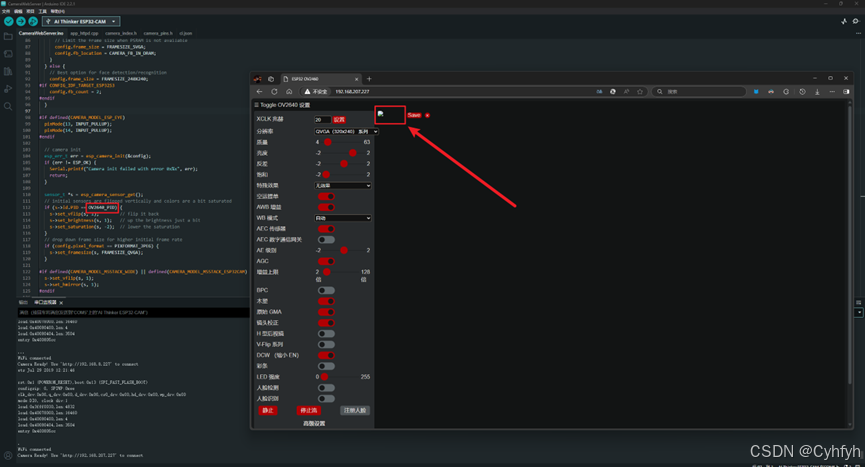
Task: Click the red XCLK set button
Action: pos(339,120)
